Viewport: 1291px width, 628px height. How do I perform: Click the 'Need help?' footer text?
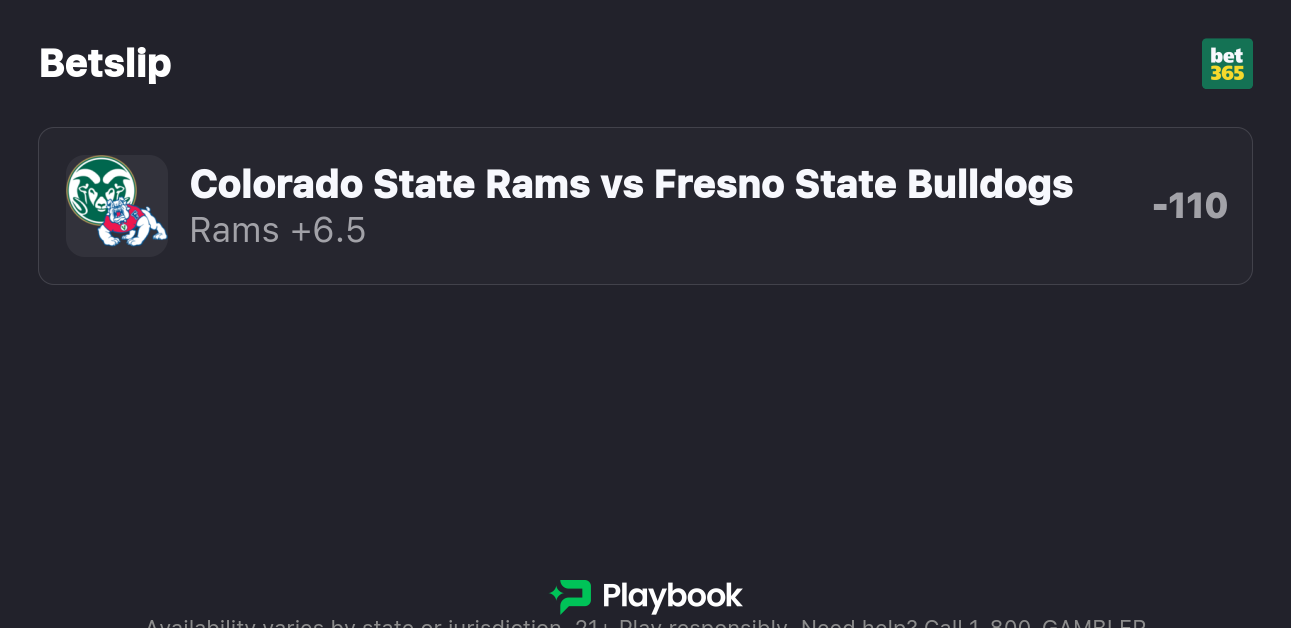tap(858, 624)
